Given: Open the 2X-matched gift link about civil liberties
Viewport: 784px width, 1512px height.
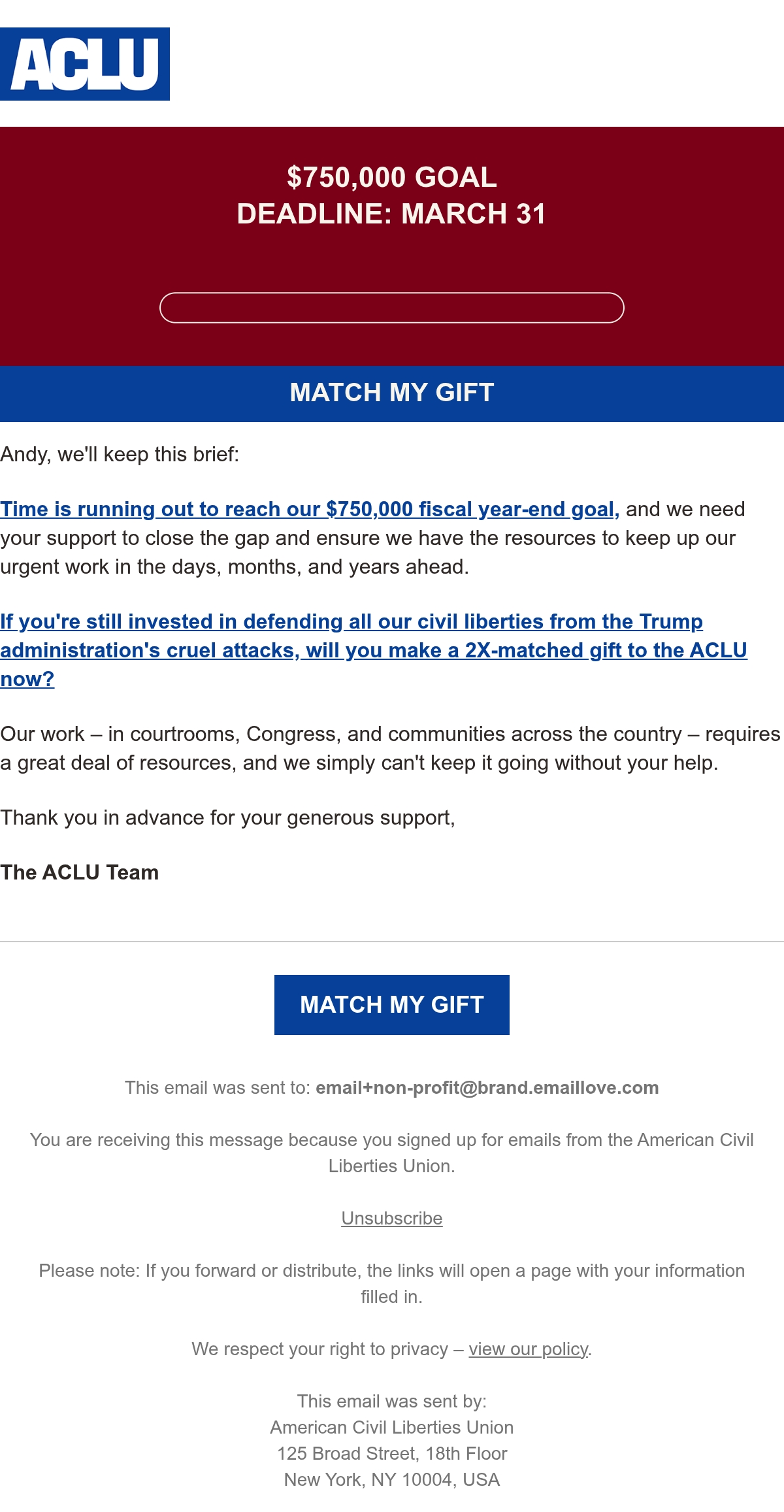Looking at the screenshot, I should point(374,650).
